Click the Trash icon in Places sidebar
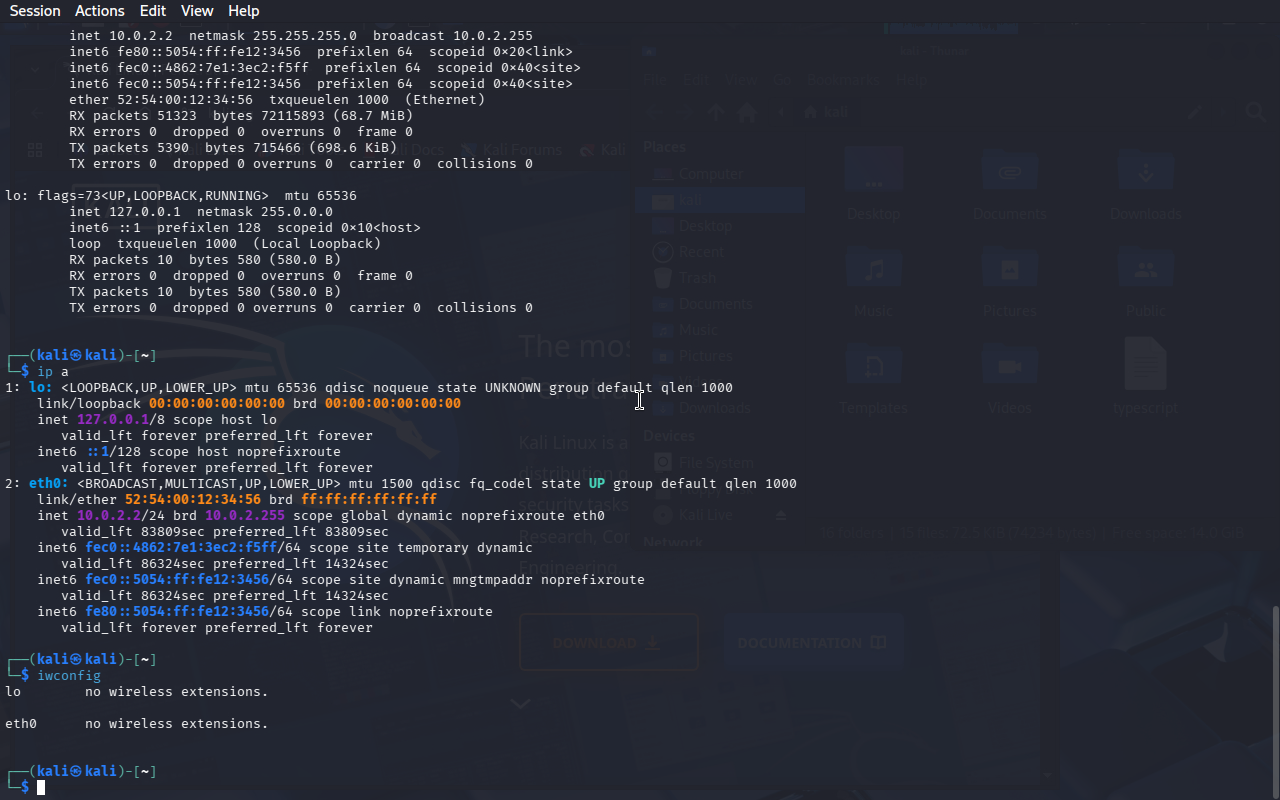The width and height of the screenshot is (1280, 800). coord(662,278)
